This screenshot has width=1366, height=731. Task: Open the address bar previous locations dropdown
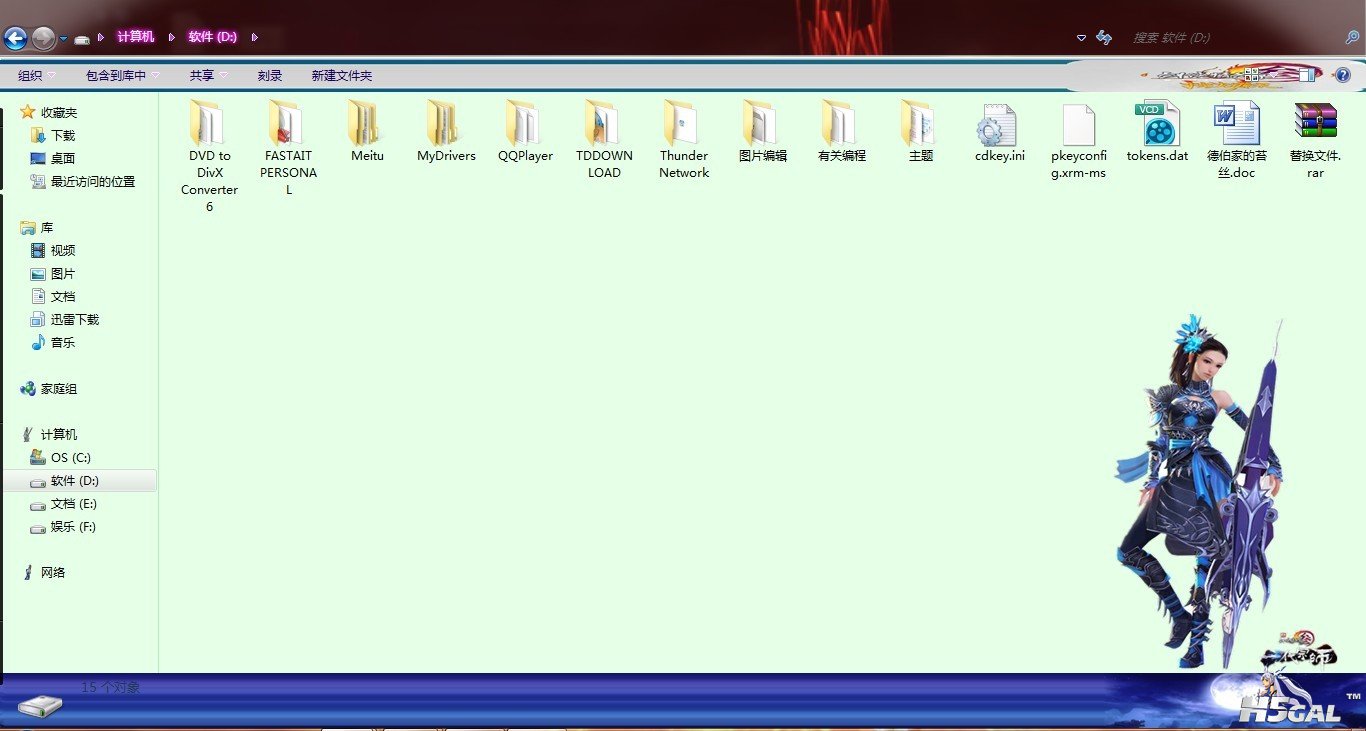pos(1081,38)
